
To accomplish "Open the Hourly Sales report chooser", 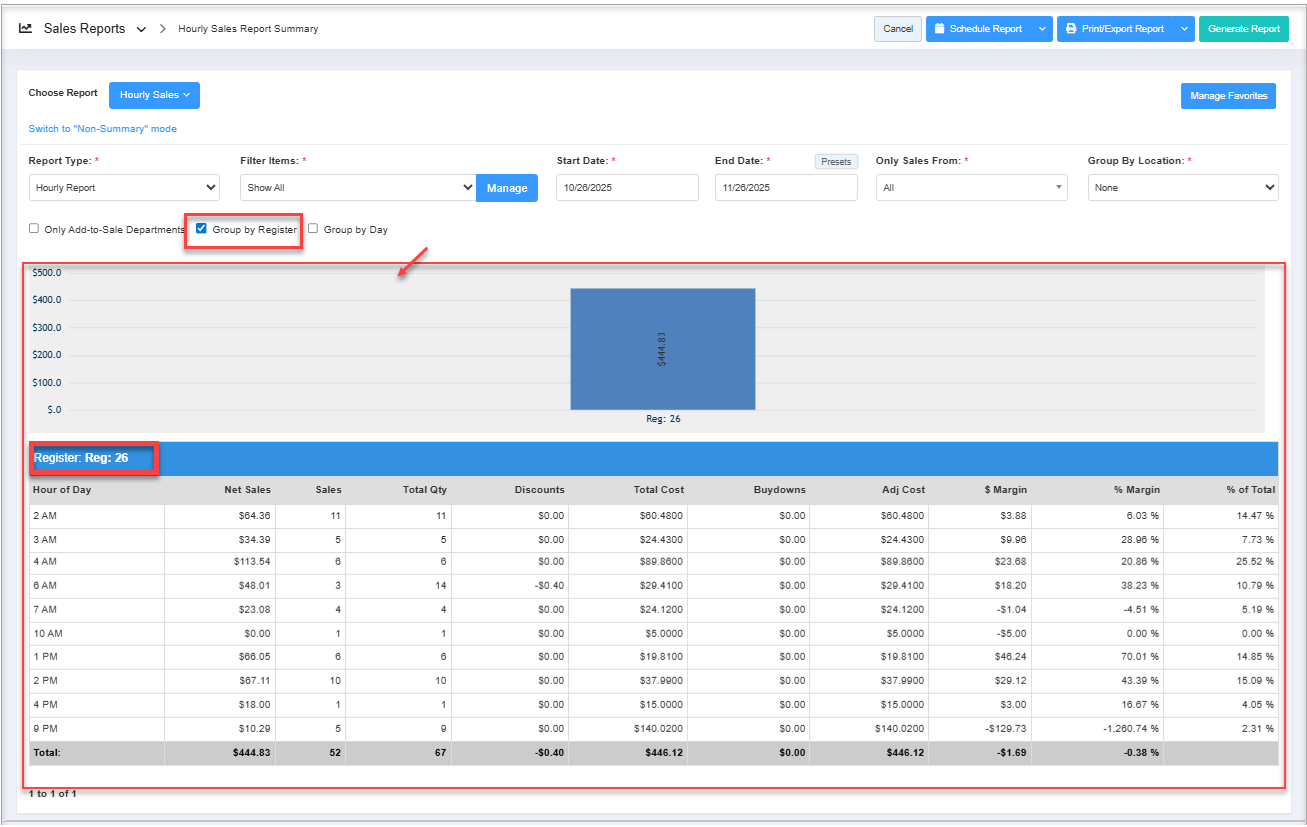I will (154, 95).
